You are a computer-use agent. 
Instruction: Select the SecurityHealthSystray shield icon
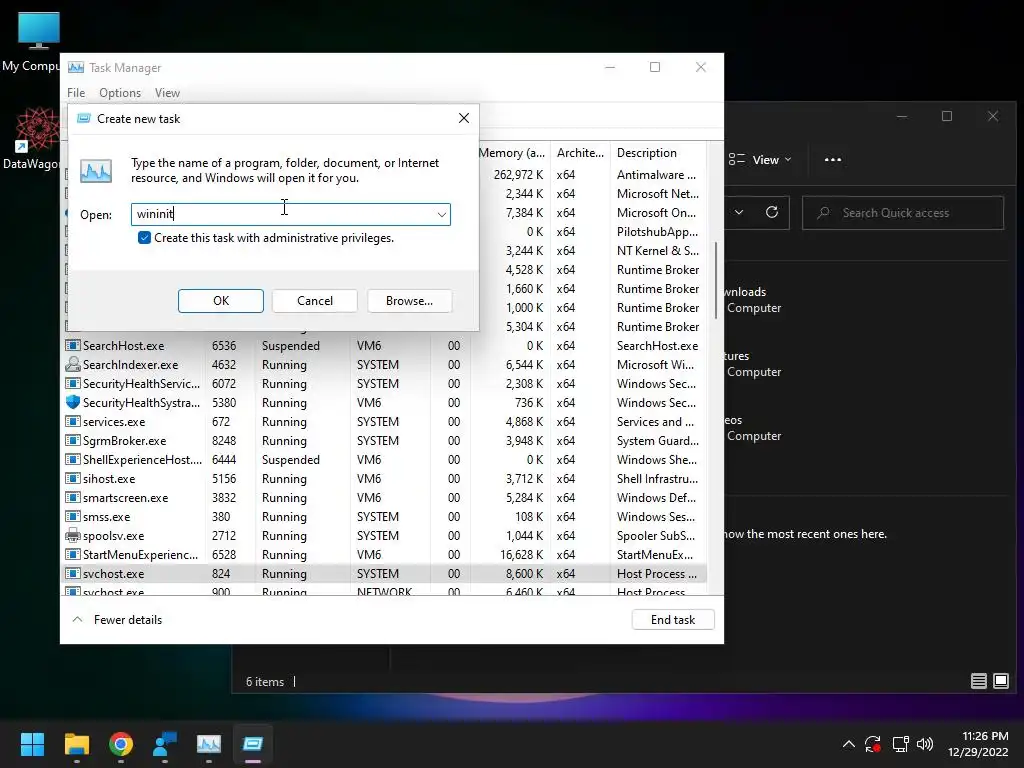(x=72, y=402)
